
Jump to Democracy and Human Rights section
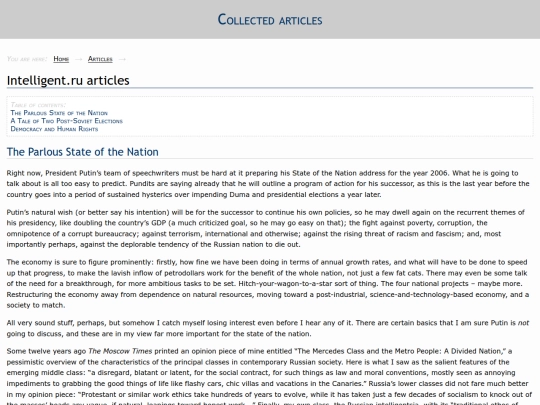click(x=54, y=129)
